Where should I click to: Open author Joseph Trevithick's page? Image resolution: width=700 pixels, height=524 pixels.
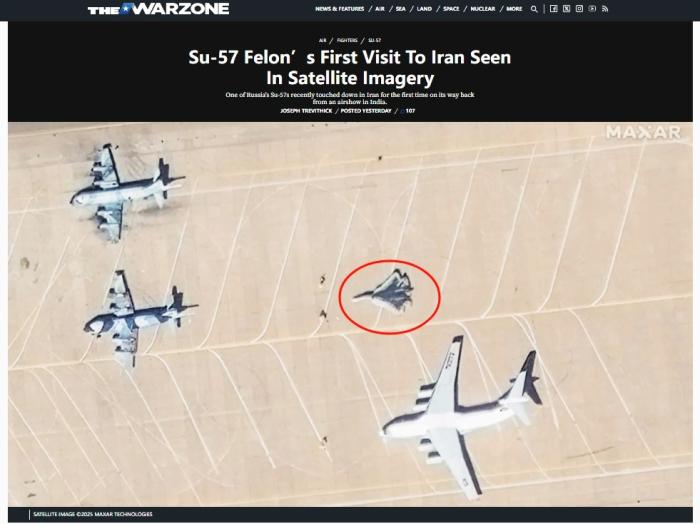coord(306,111)
